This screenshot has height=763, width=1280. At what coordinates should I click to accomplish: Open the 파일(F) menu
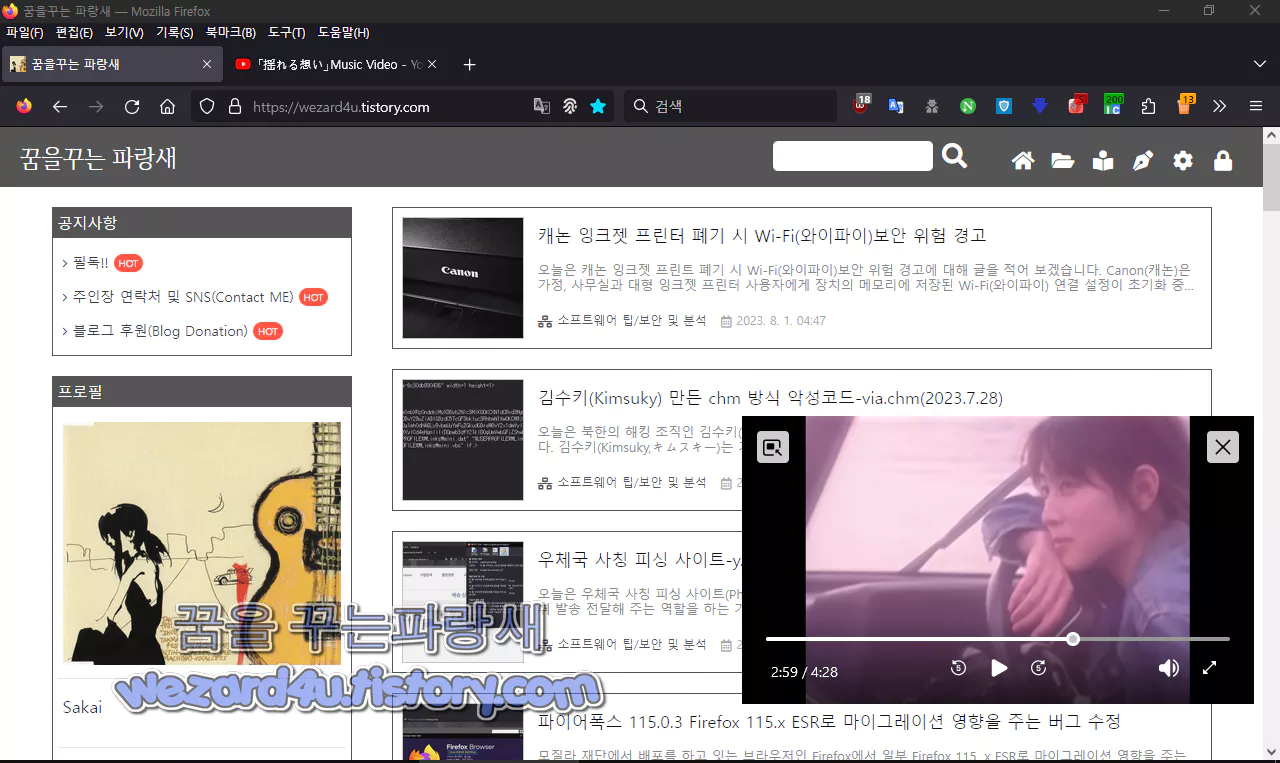point(25,33)
